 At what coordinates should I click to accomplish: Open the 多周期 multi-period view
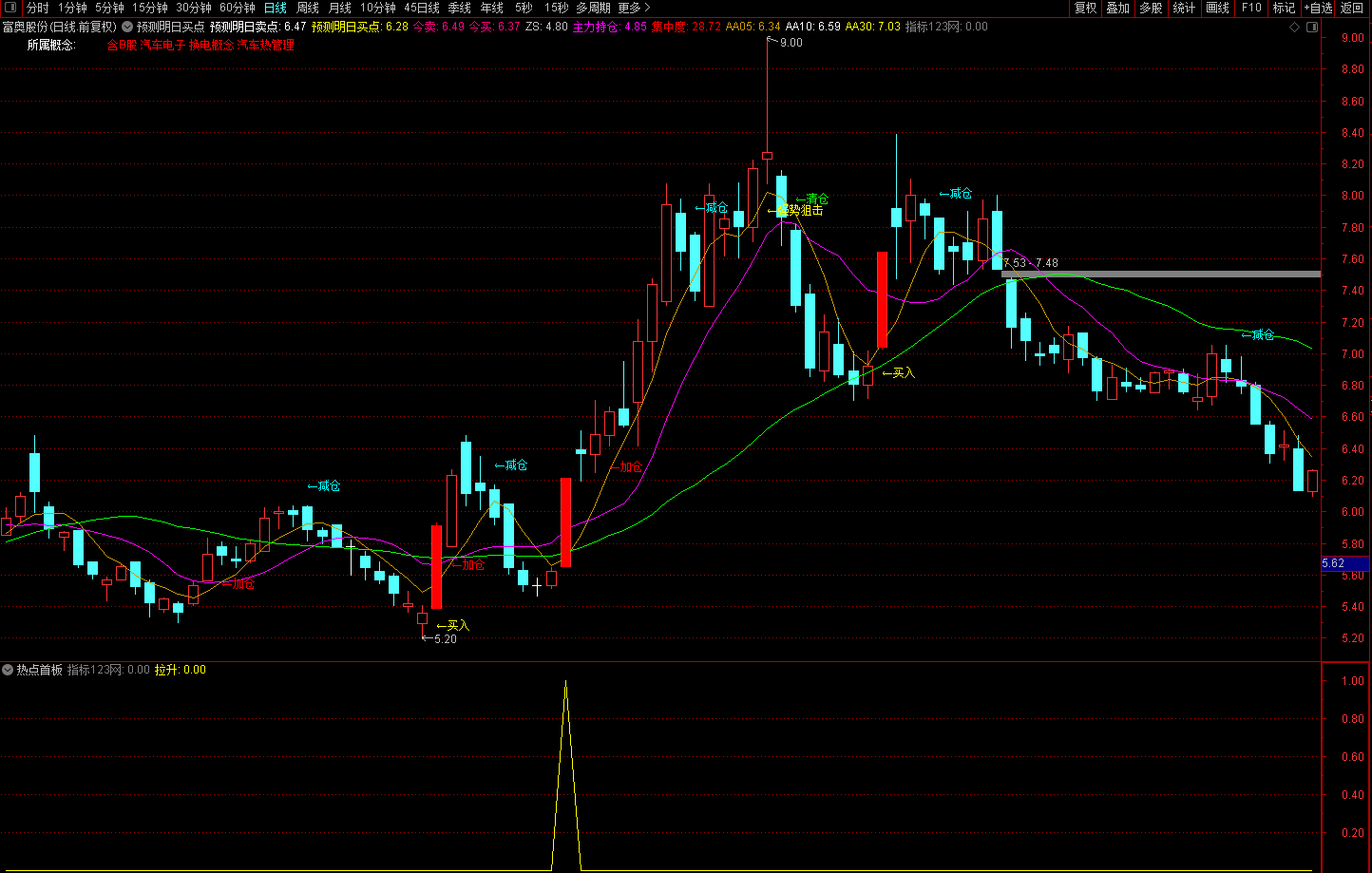(x=593, y=8)
